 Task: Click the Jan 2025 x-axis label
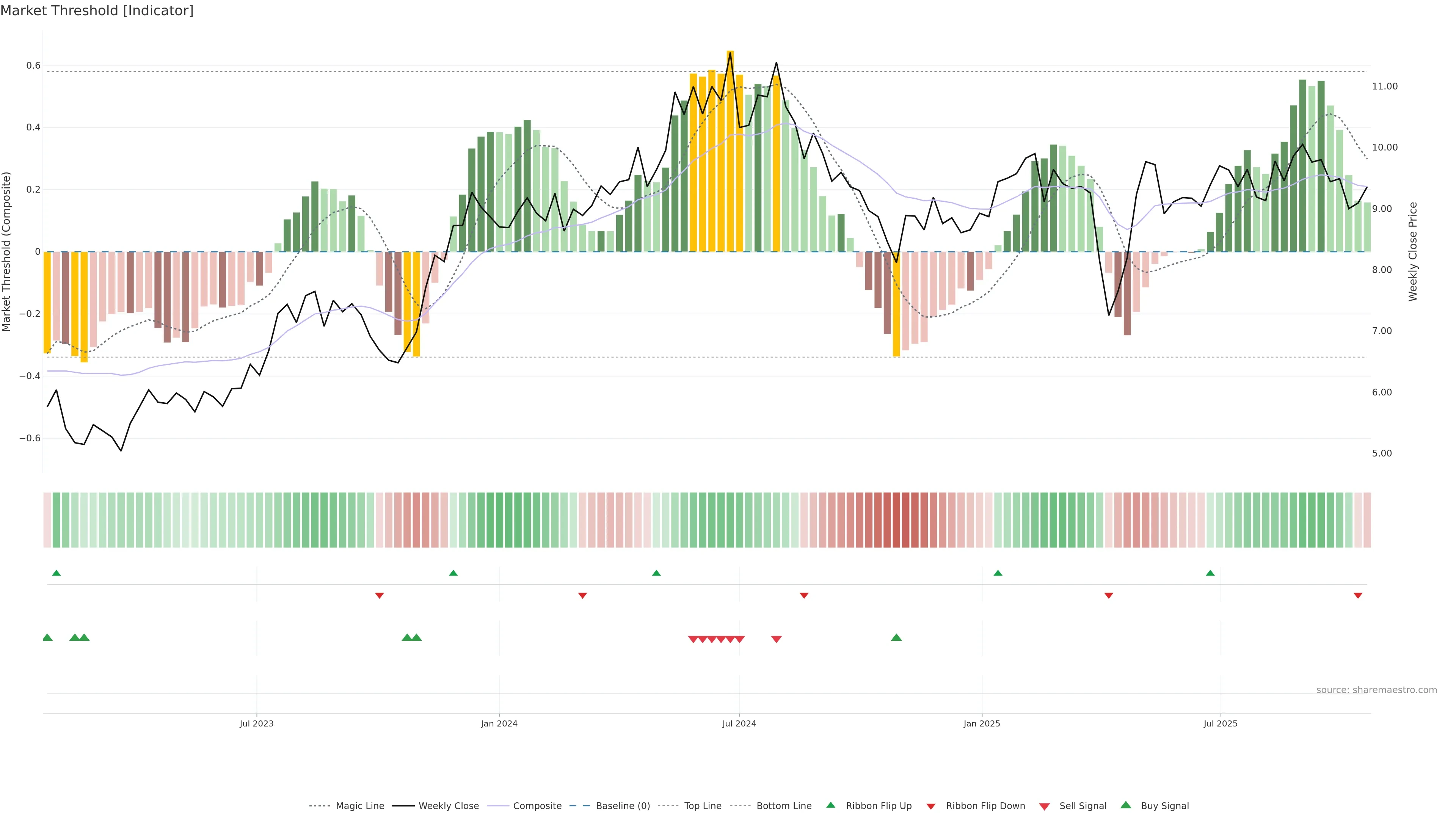981,723
